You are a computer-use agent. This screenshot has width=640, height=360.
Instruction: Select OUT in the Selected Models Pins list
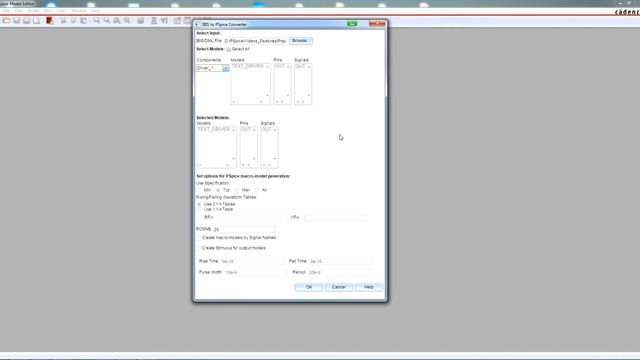point(245,129)
